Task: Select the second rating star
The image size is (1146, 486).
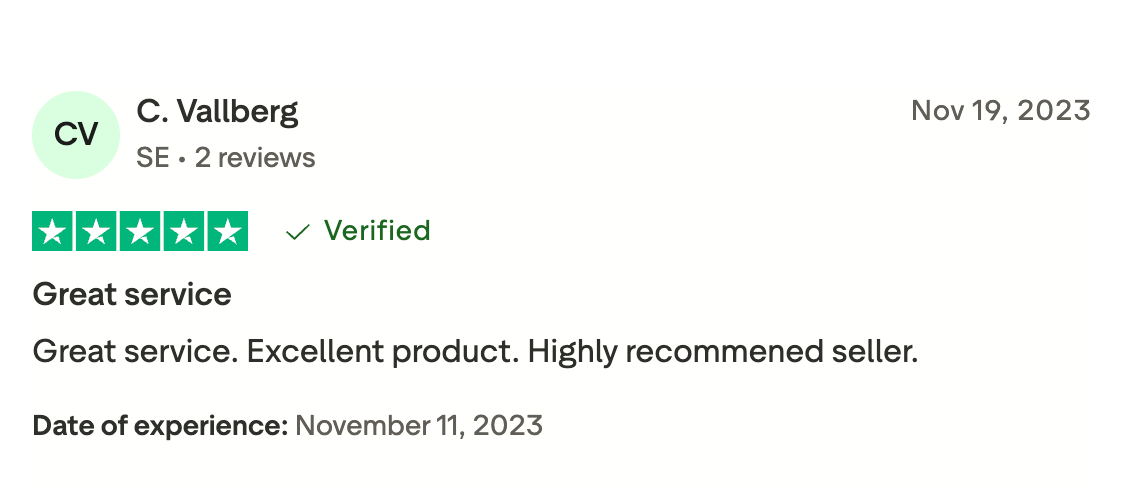Action: point(97,232)
